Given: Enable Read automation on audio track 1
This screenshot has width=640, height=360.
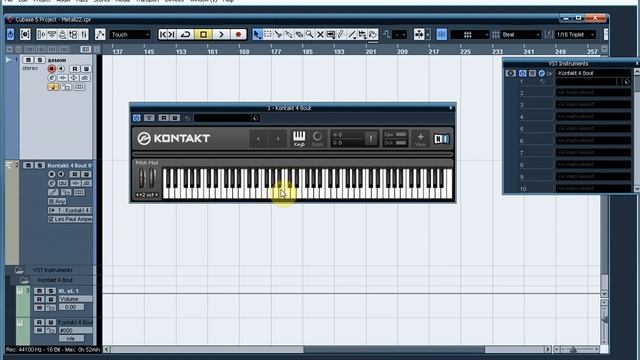Looking at the screenshot, I should click(75, 69).
